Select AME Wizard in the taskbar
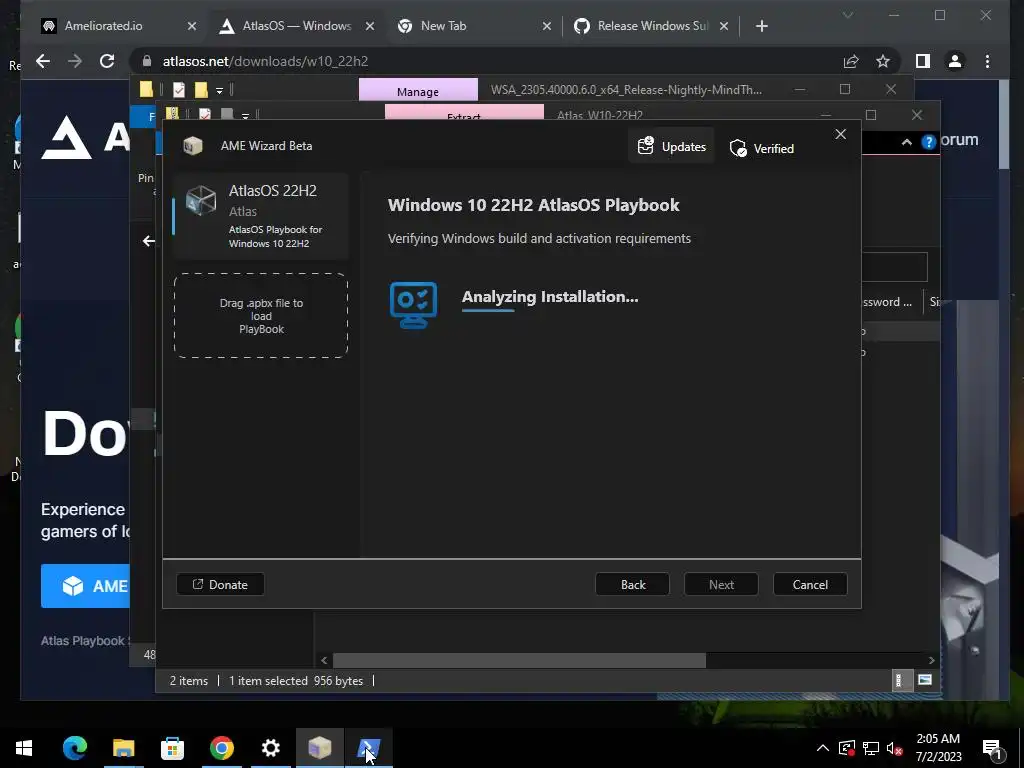The image size is (1024, 768). 319,748
